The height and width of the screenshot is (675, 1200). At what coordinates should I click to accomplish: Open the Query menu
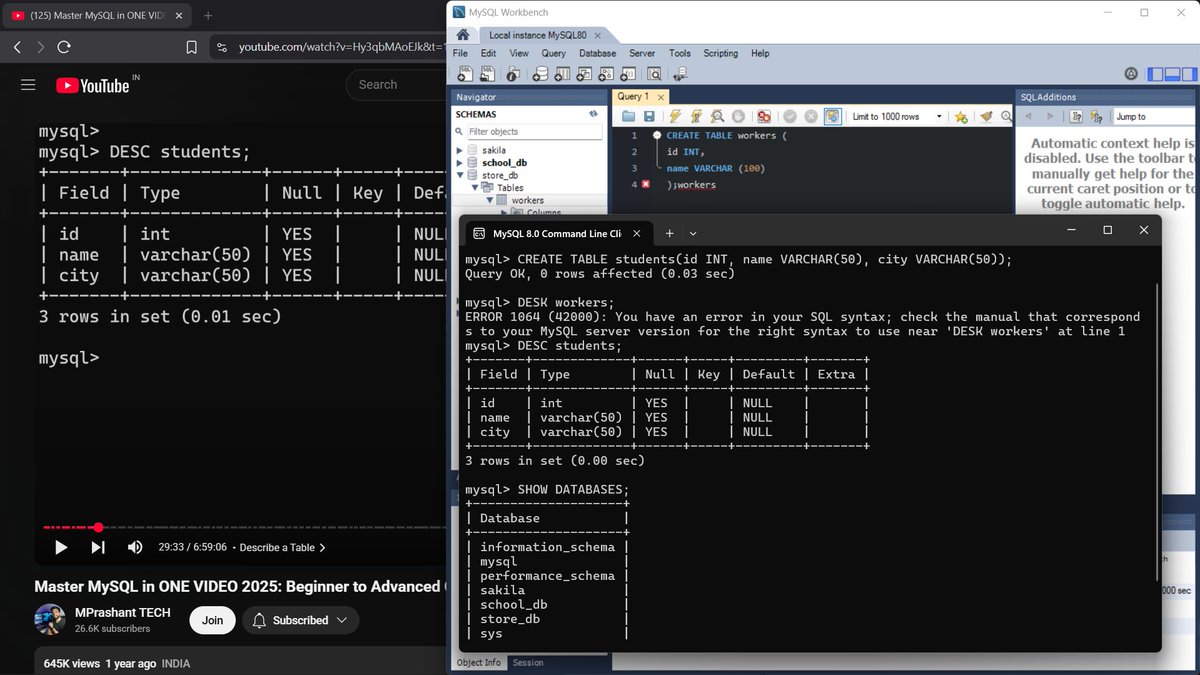tap(554, 53)
